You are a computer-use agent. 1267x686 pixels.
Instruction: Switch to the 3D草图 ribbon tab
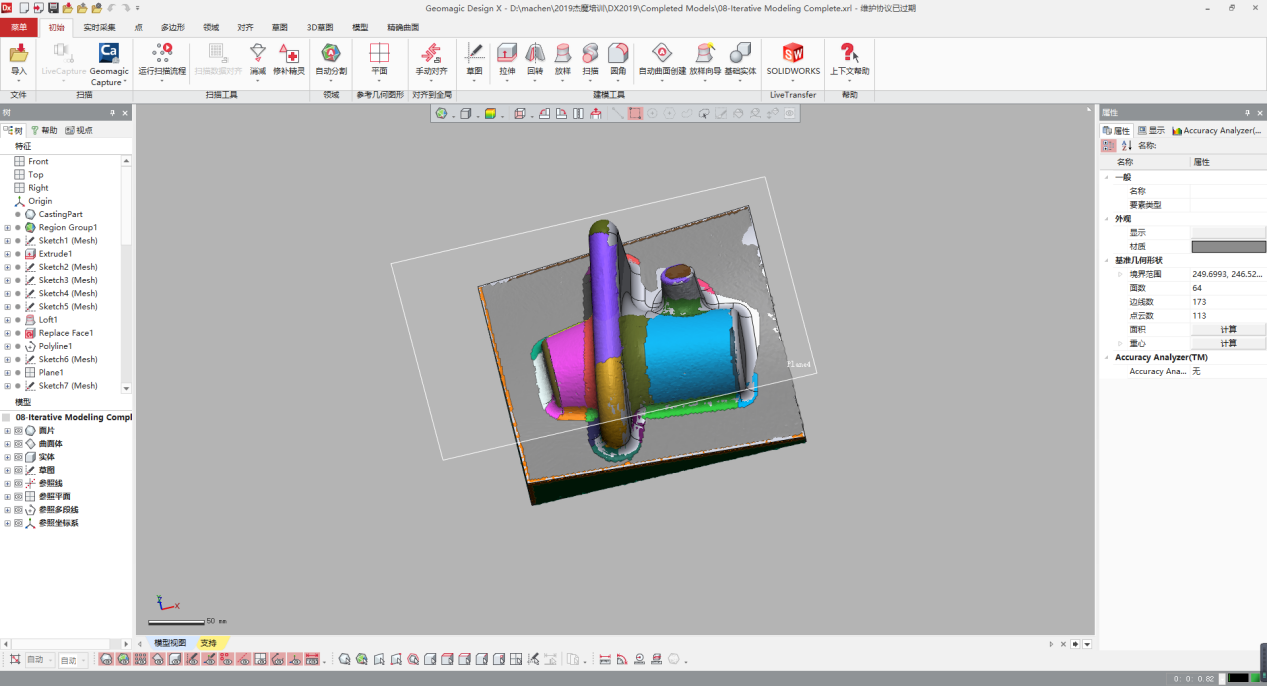(317, 28)
